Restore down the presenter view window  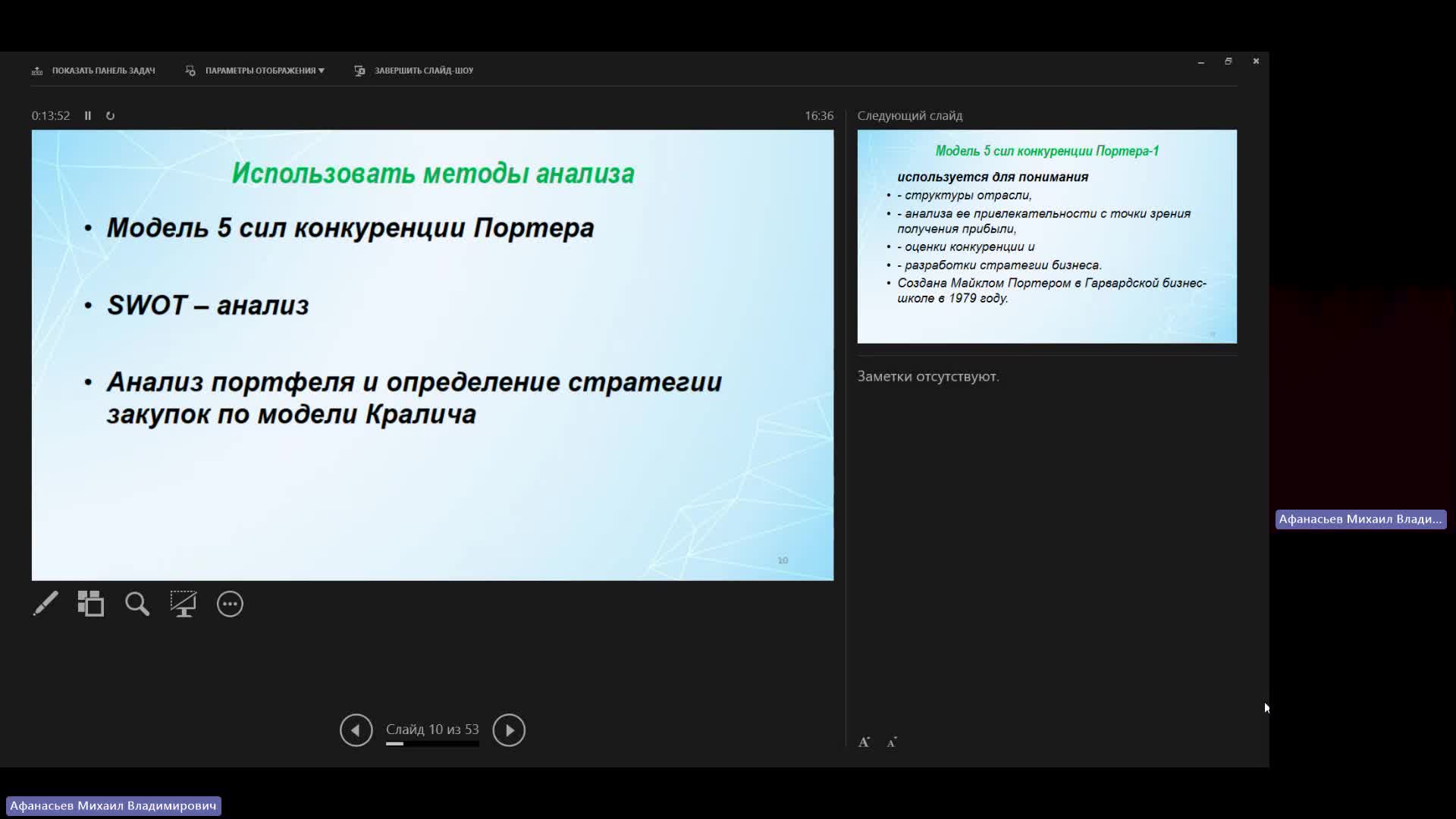click(1228, 61)
